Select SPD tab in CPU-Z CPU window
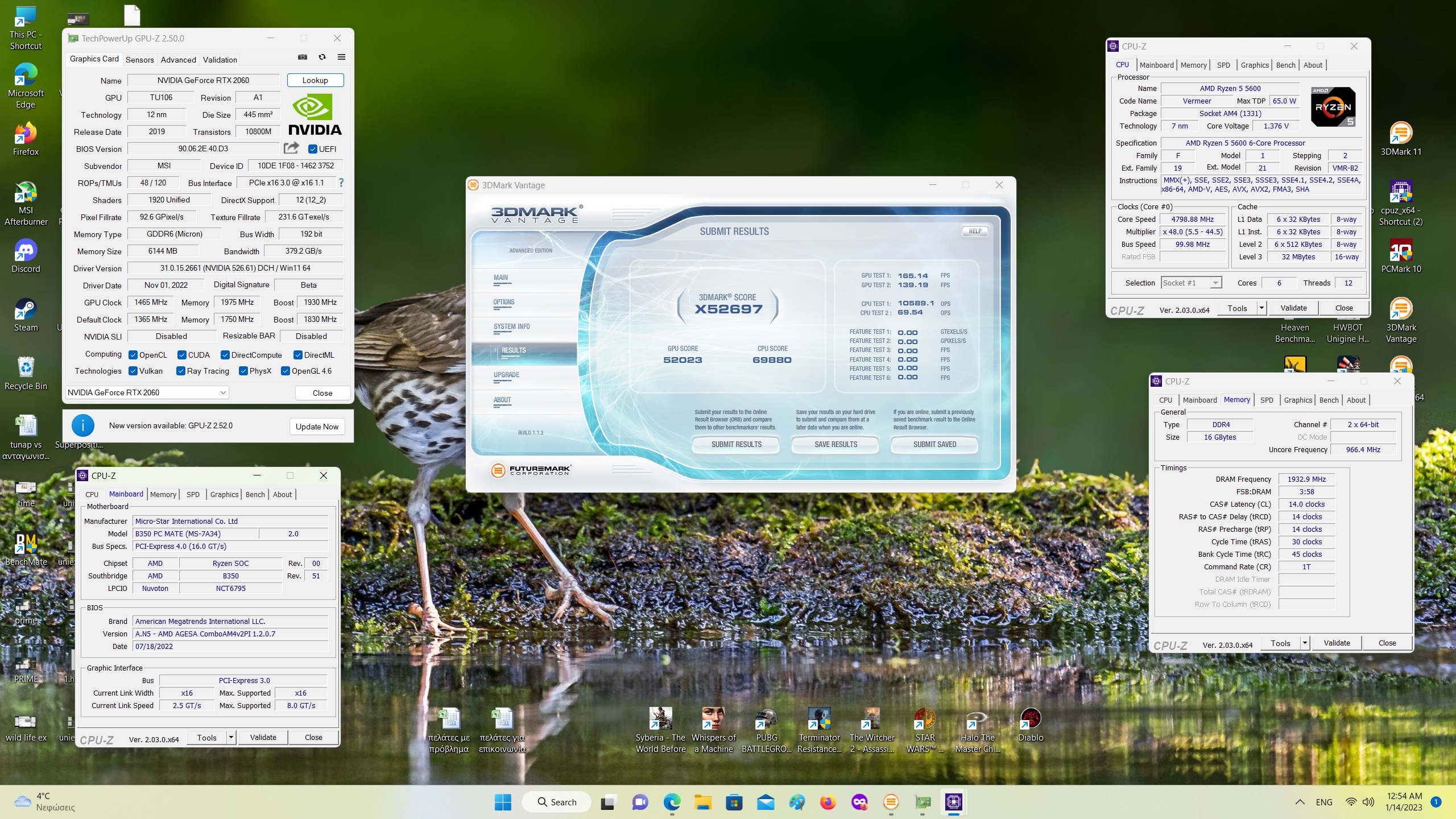 1223,65
